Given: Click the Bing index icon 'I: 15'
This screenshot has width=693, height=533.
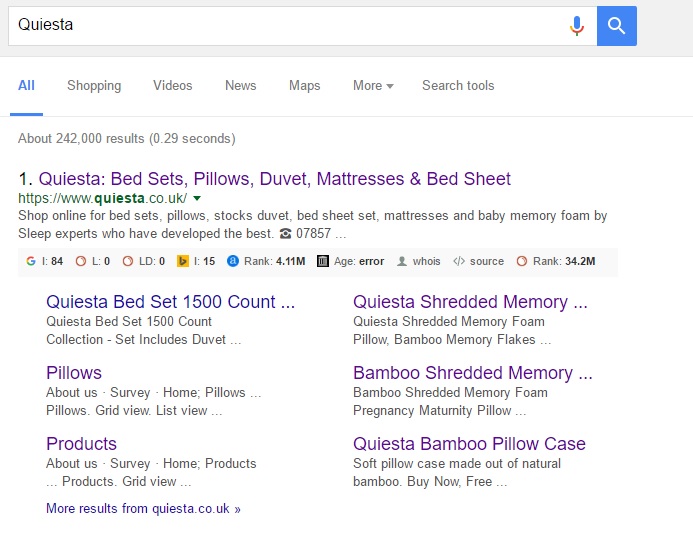Looking at the screenshot, I should click(183, 261).
